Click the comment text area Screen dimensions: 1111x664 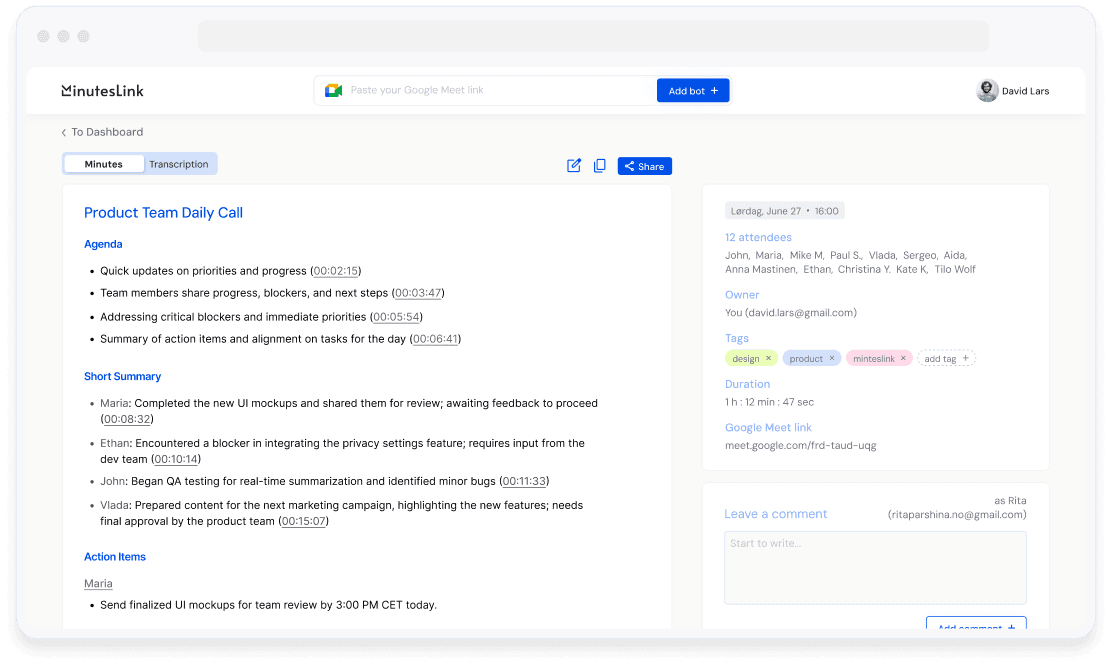click(x=875, y=567)
